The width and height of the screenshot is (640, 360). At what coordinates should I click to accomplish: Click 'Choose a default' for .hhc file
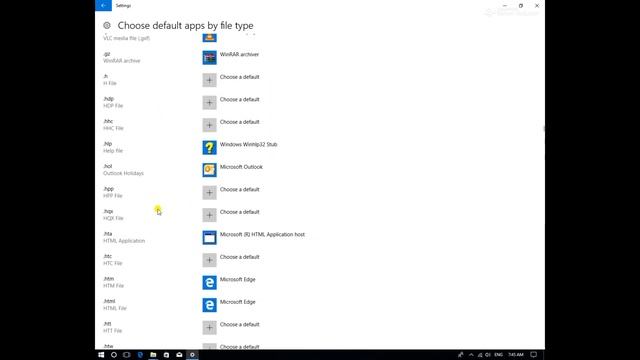point(240,122)
